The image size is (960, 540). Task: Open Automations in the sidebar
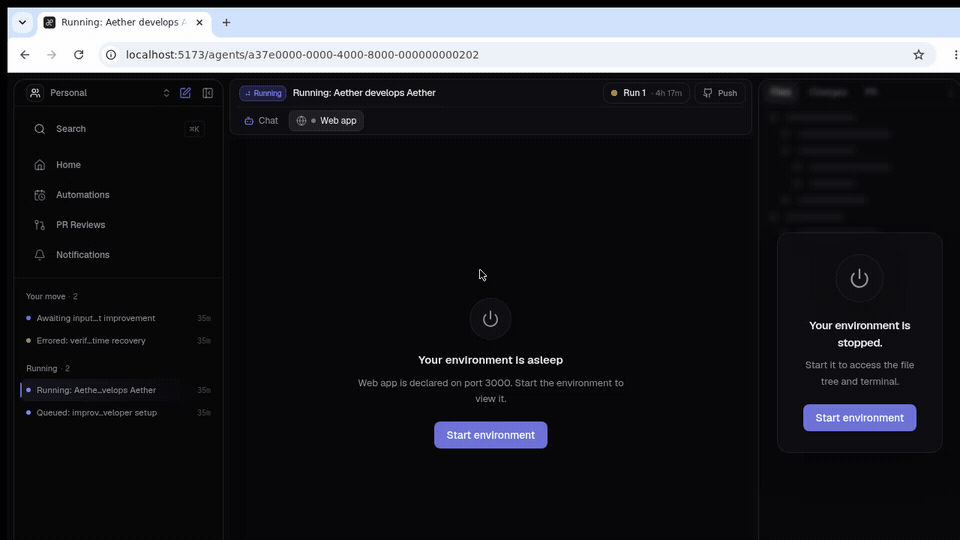119,195
